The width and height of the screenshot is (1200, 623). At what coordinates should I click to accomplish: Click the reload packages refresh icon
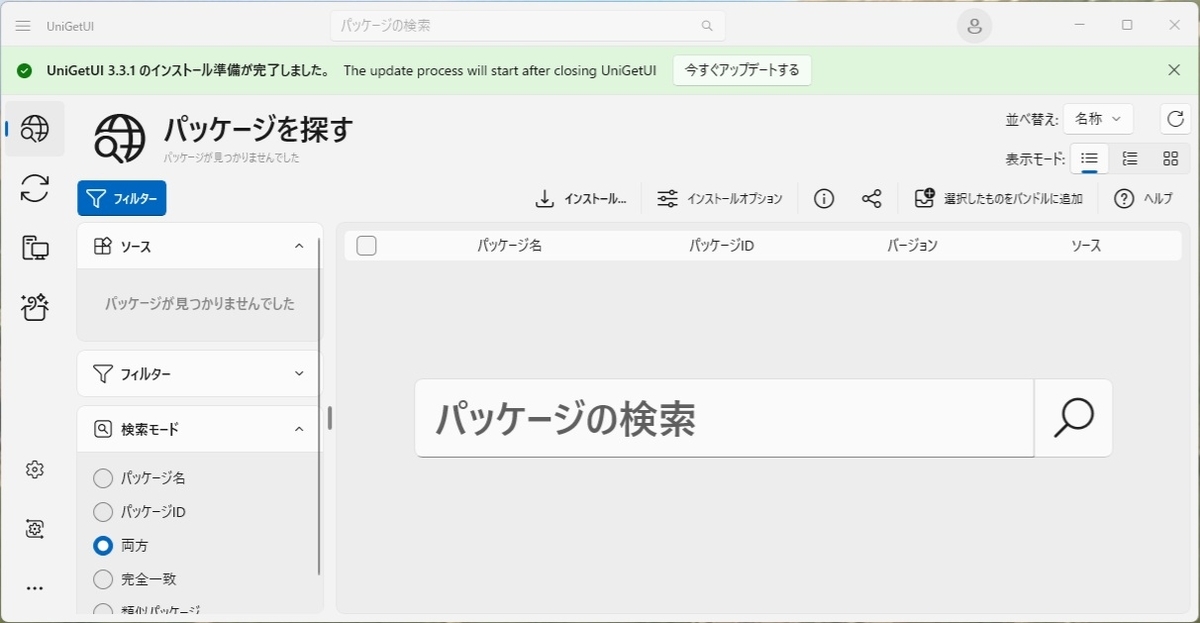pyautogui.click(x=1175, y=118)
